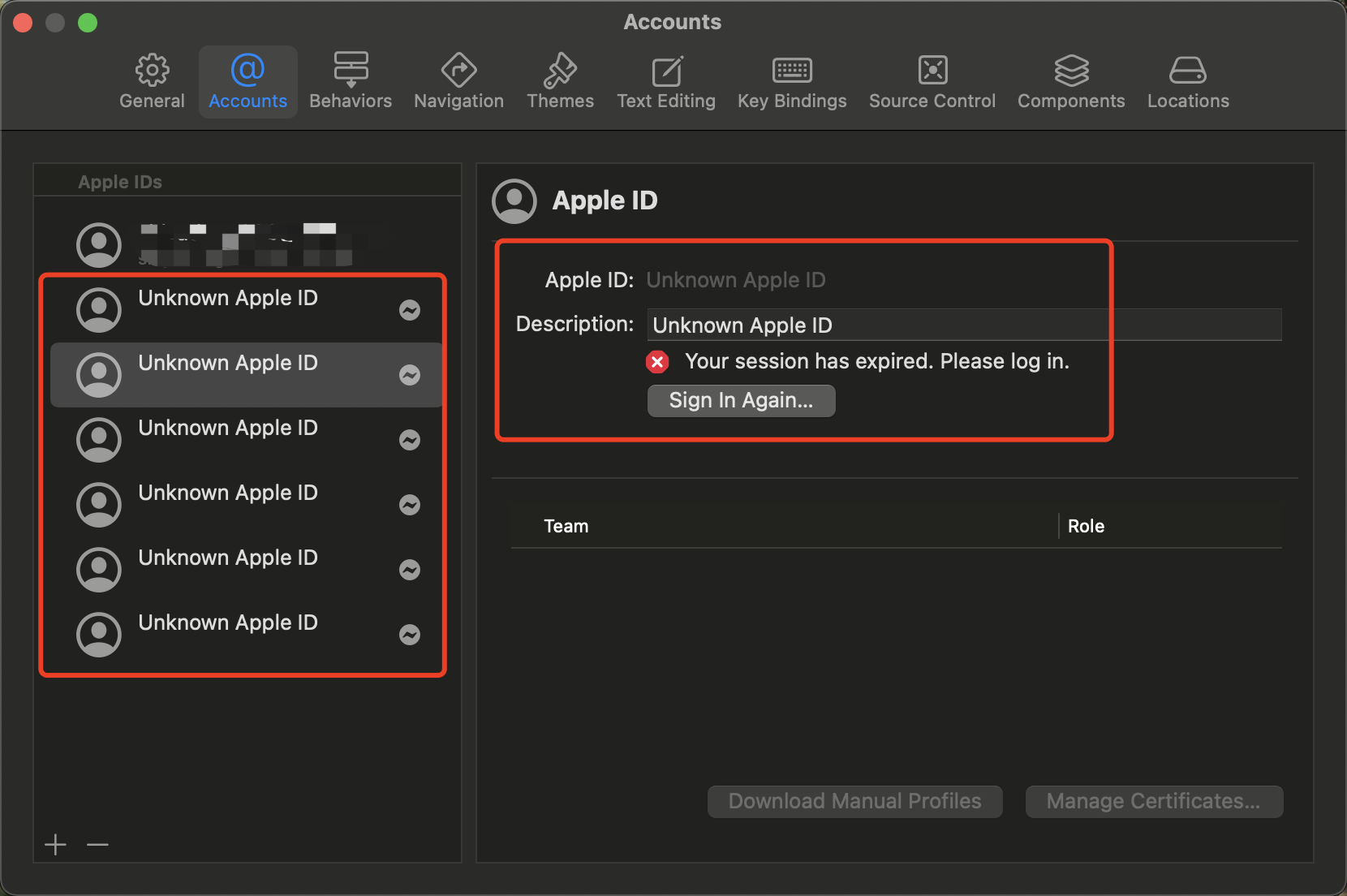Click the red session expired error icon
This screenshot has width=1347, height=896.
(657, 362)
